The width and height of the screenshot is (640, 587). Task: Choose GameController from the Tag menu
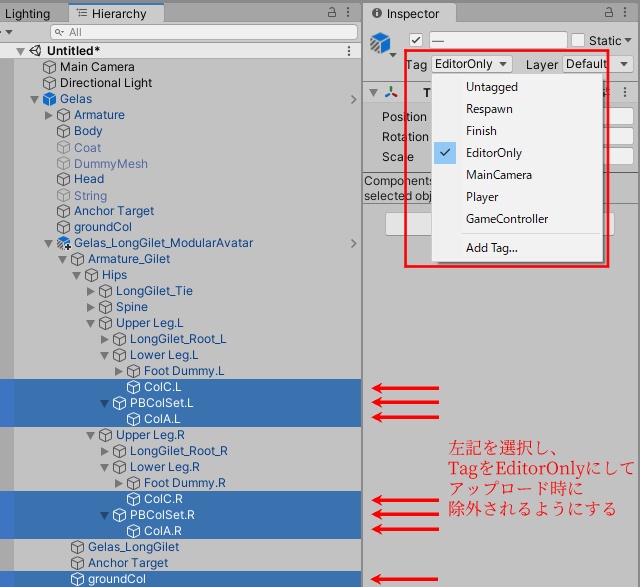point(517,219)
